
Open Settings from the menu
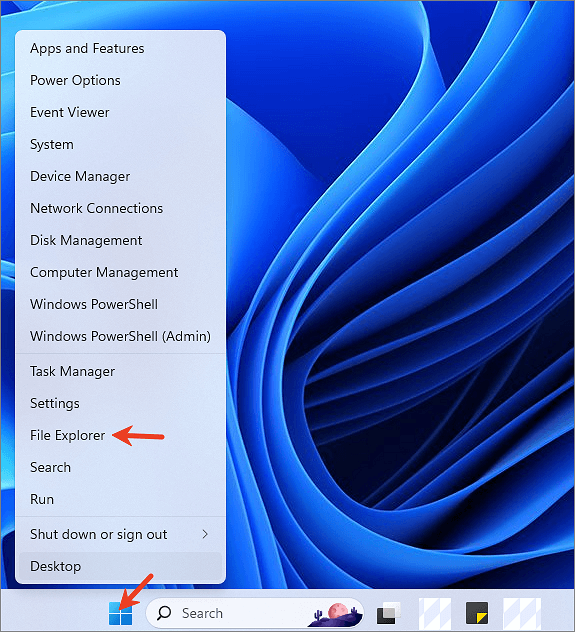pos(120,403)
